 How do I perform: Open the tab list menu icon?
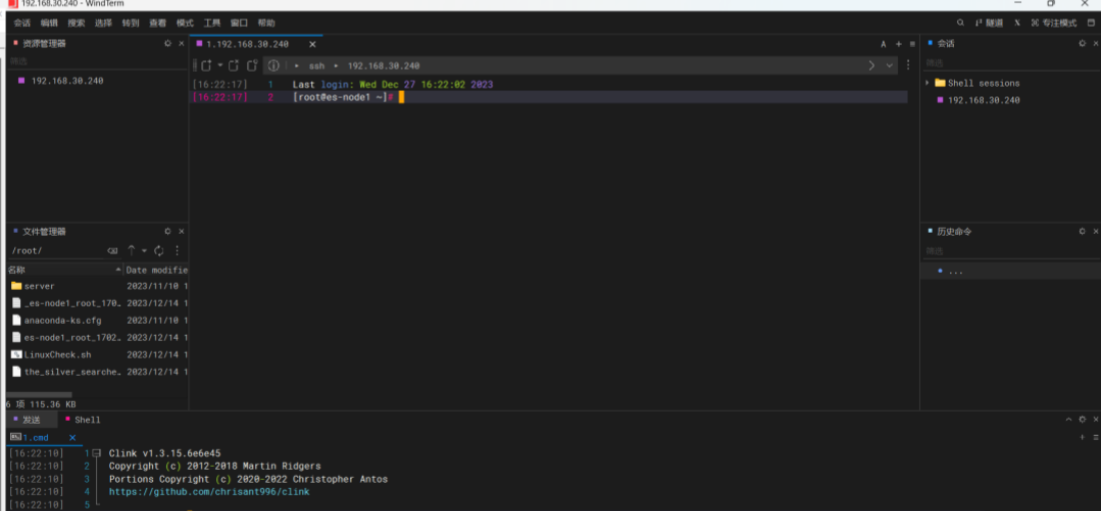pos(912,44)
